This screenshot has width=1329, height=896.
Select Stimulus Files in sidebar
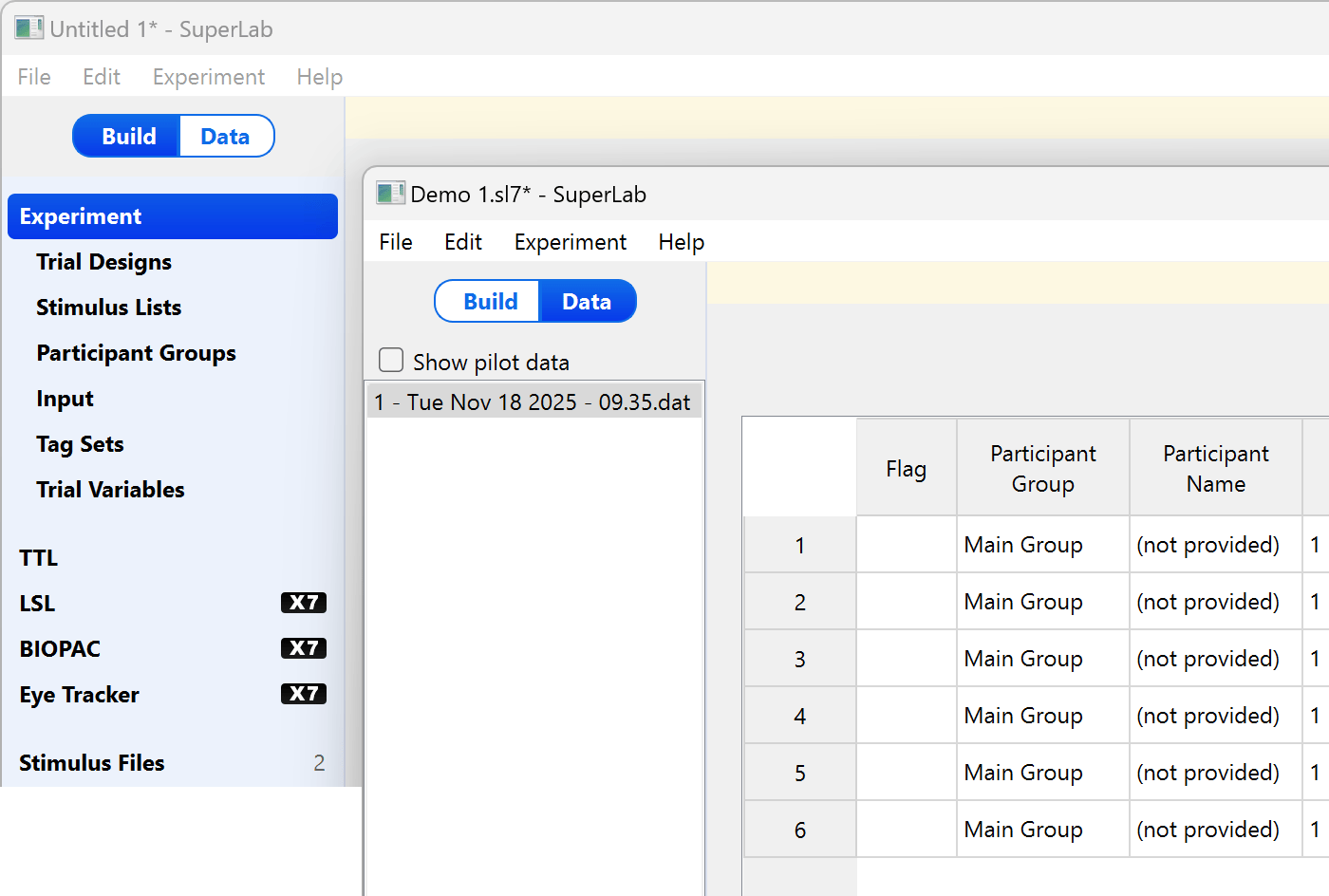pos(92,763)
